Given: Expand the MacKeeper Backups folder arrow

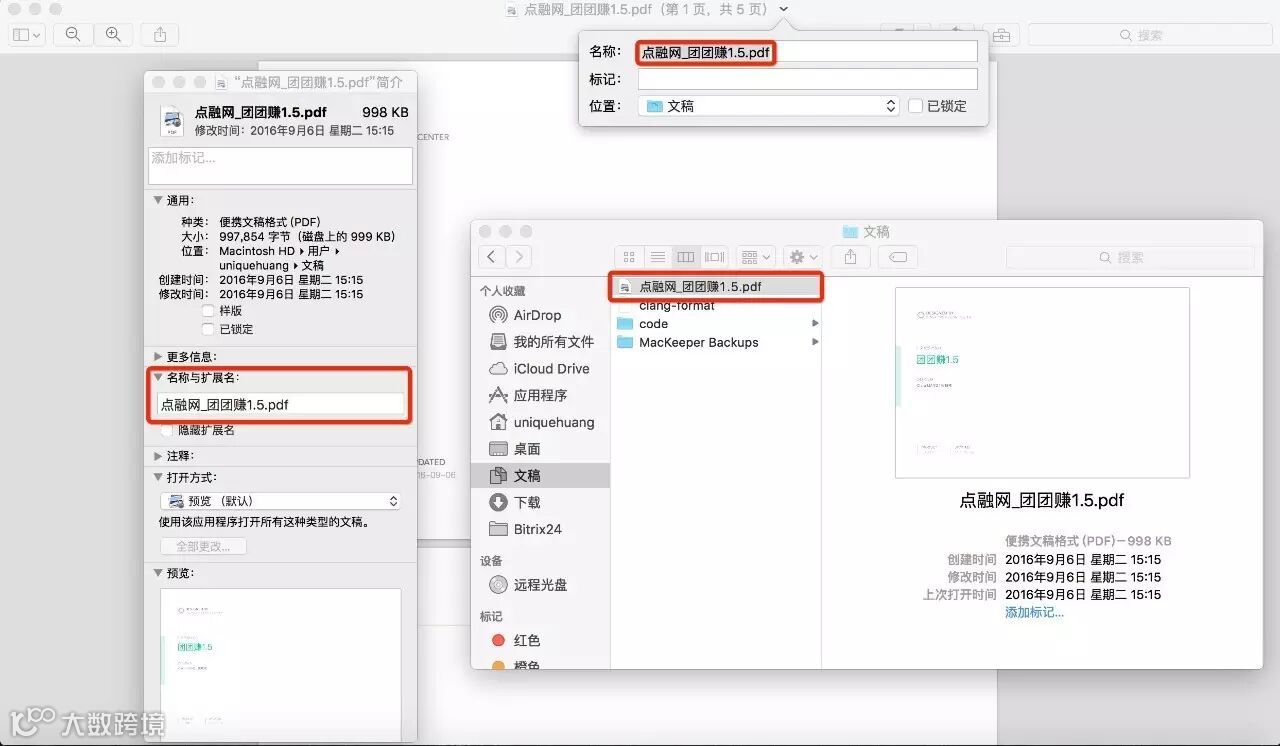Looking at the screenshot, I should click(x=815, y=342).
